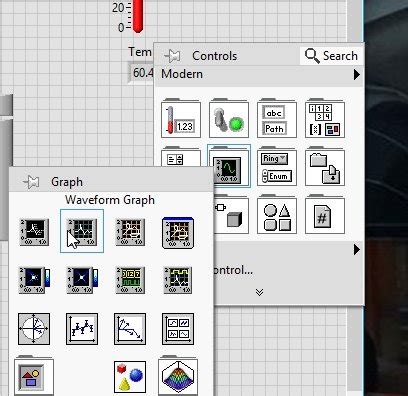Open the Array, Matrix & Cluster subpalette
Viewport: 408px width, 396px height.
[x=325, y=119]
